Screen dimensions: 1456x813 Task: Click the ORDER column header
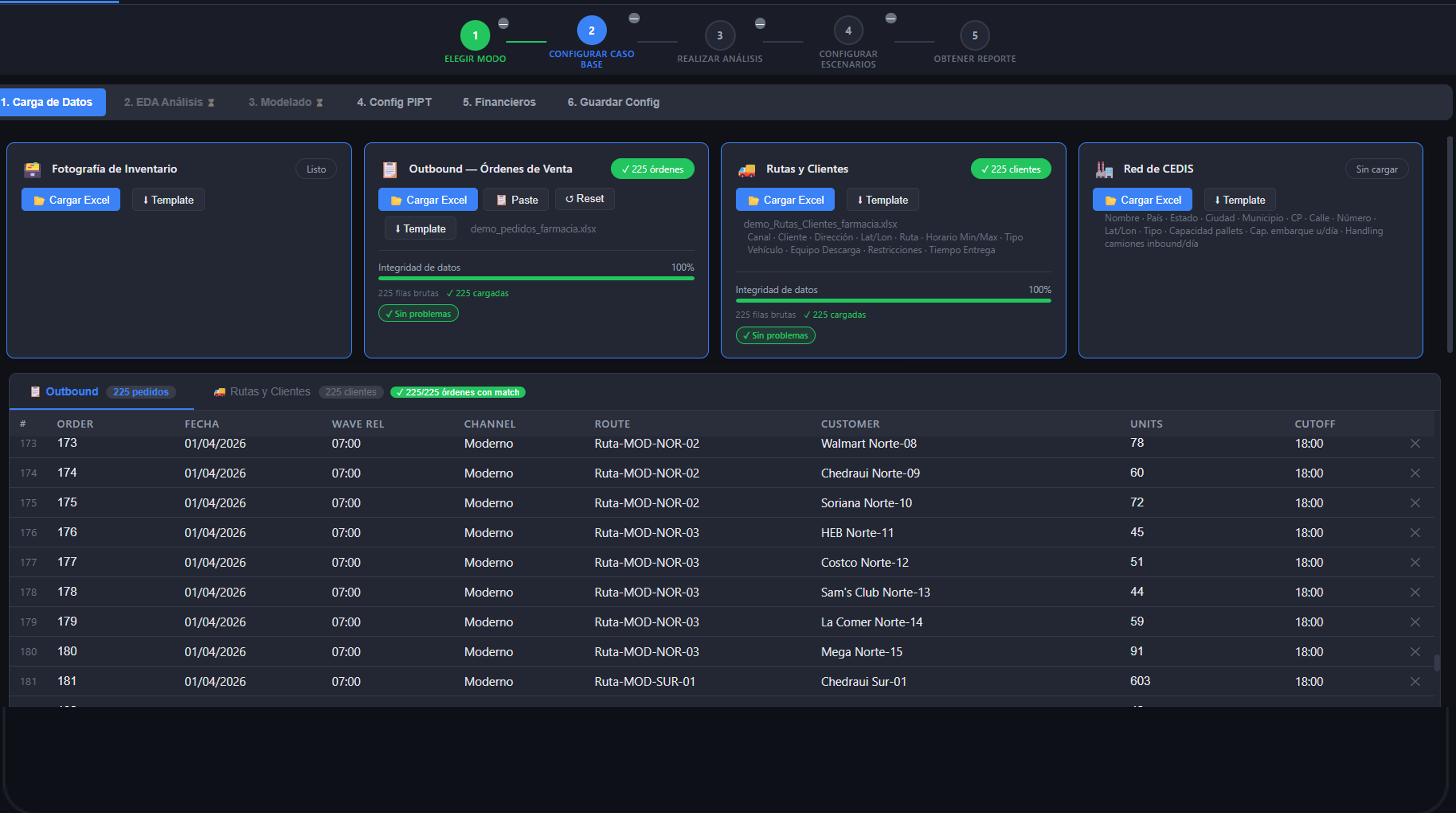[x=75, y=424]
